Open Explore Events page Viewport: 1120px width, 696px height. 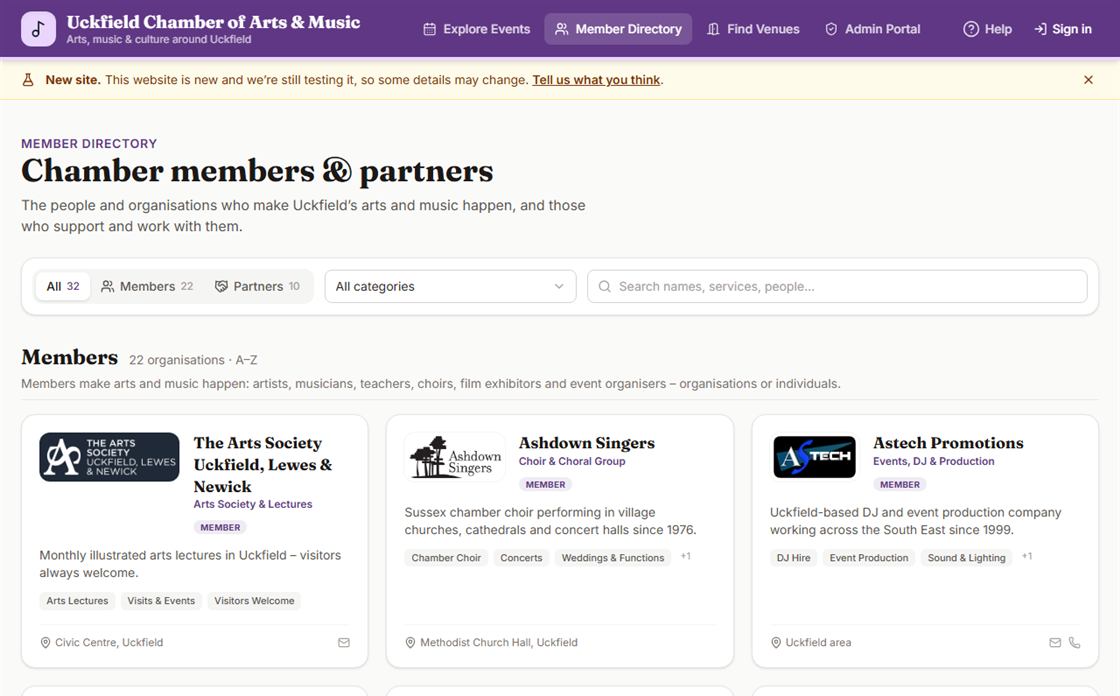coord(476,29)
